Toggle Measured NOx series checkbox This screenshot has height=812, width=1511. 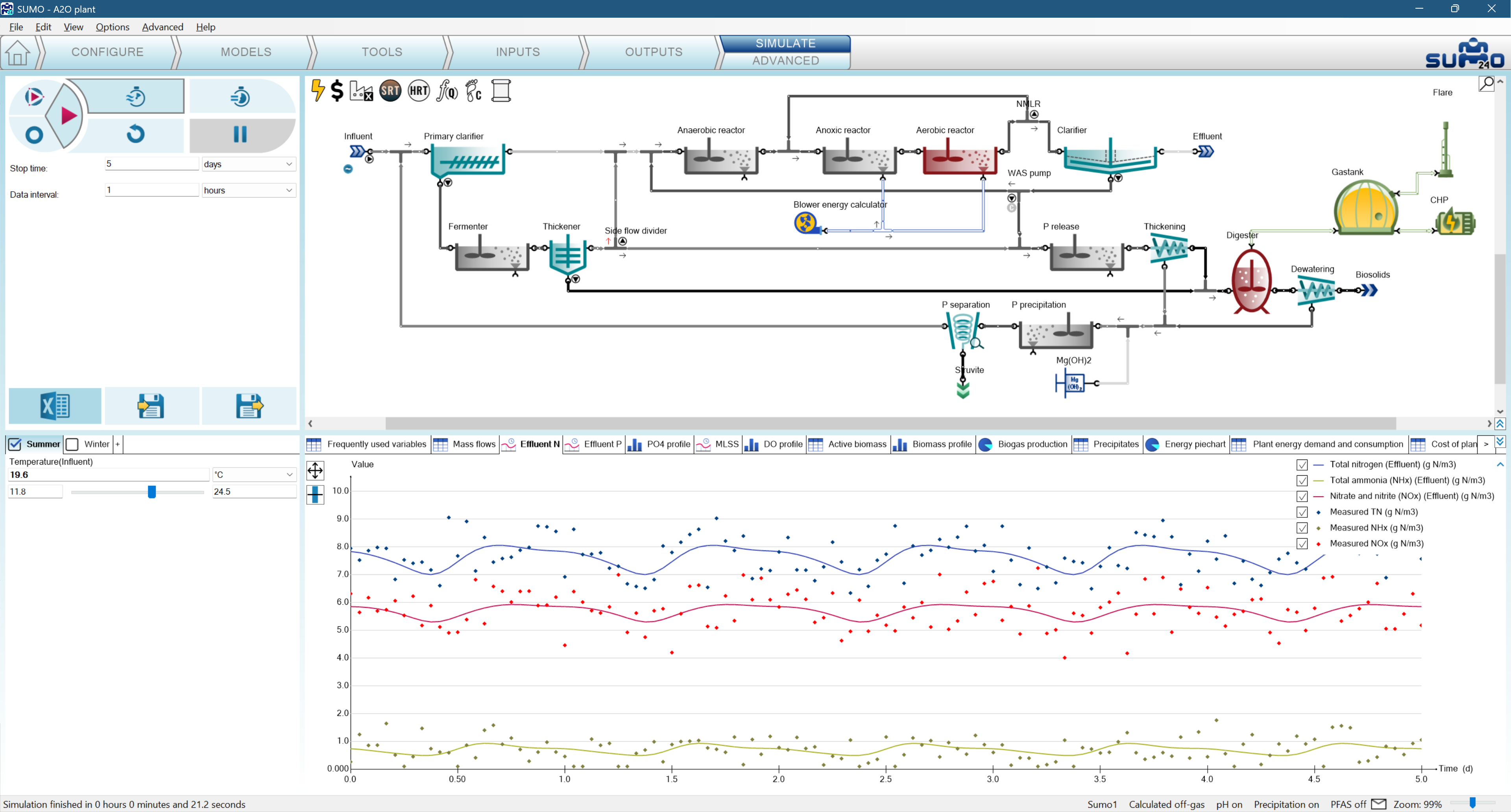pos(1302,544)
